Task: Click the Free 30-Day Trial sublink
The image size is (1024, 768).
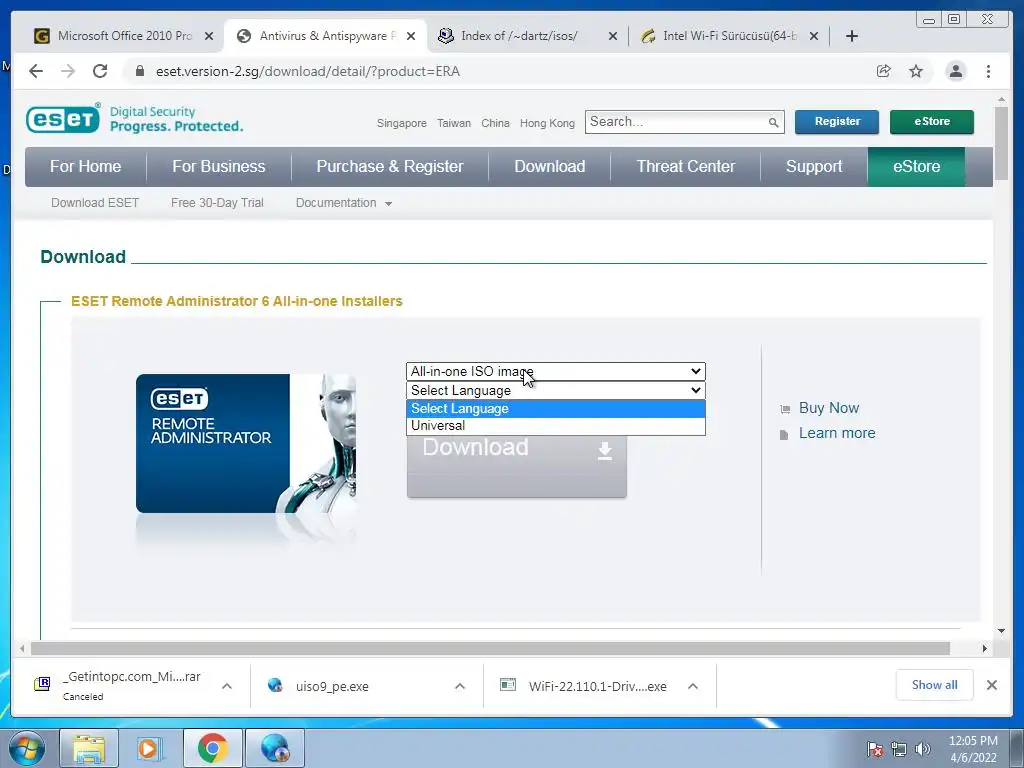Action: [x=217, y=203]
